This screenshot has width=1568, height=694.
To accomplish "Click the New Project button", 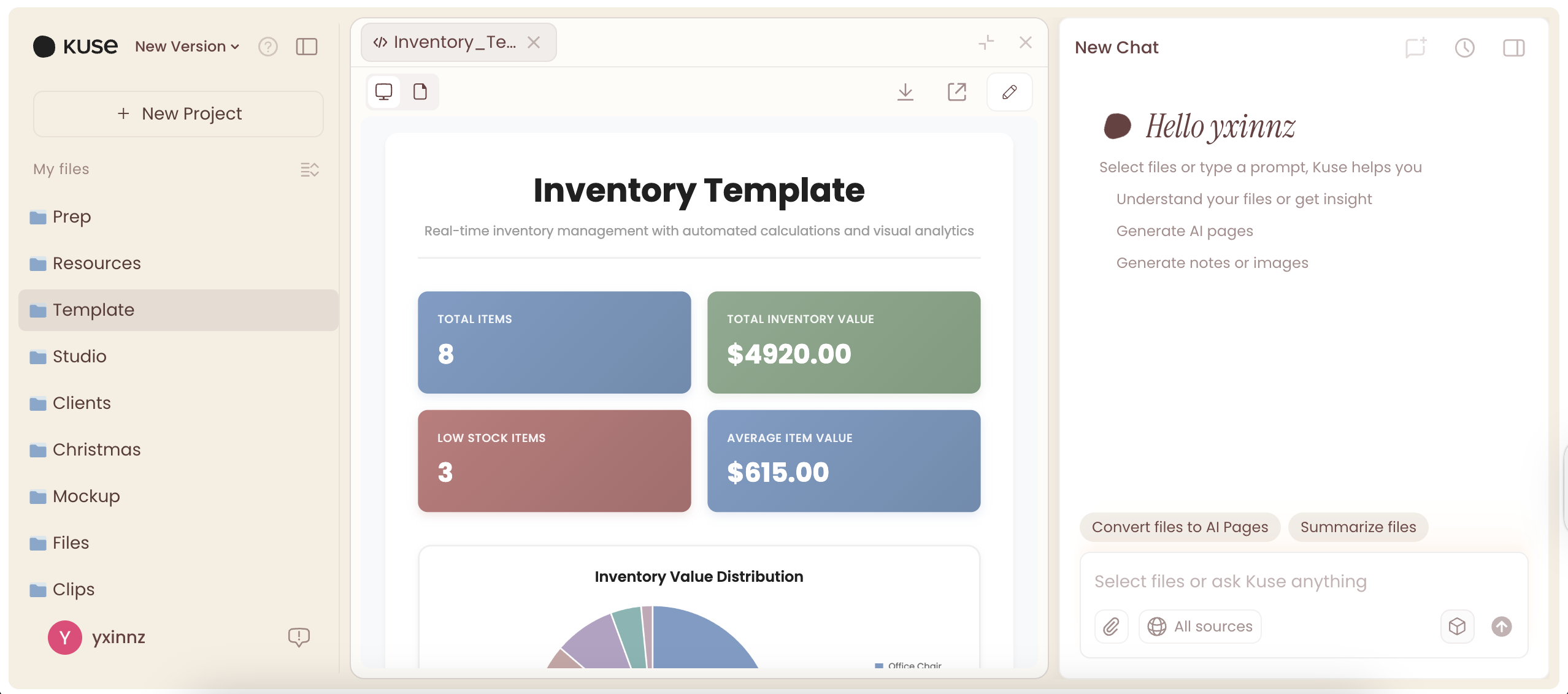I will point(179,114).
